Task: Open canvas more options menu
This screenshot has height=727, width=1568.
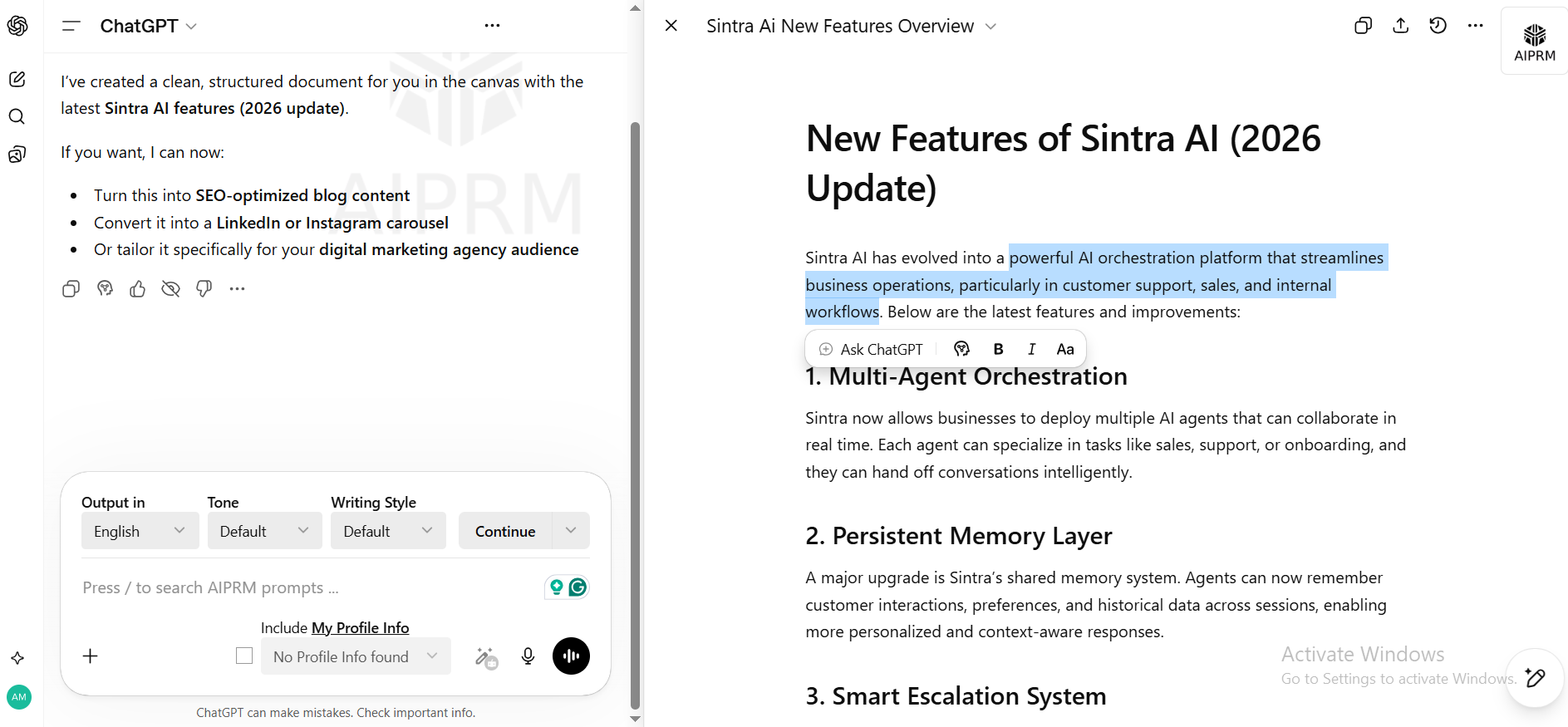Action: (1476, 26)
